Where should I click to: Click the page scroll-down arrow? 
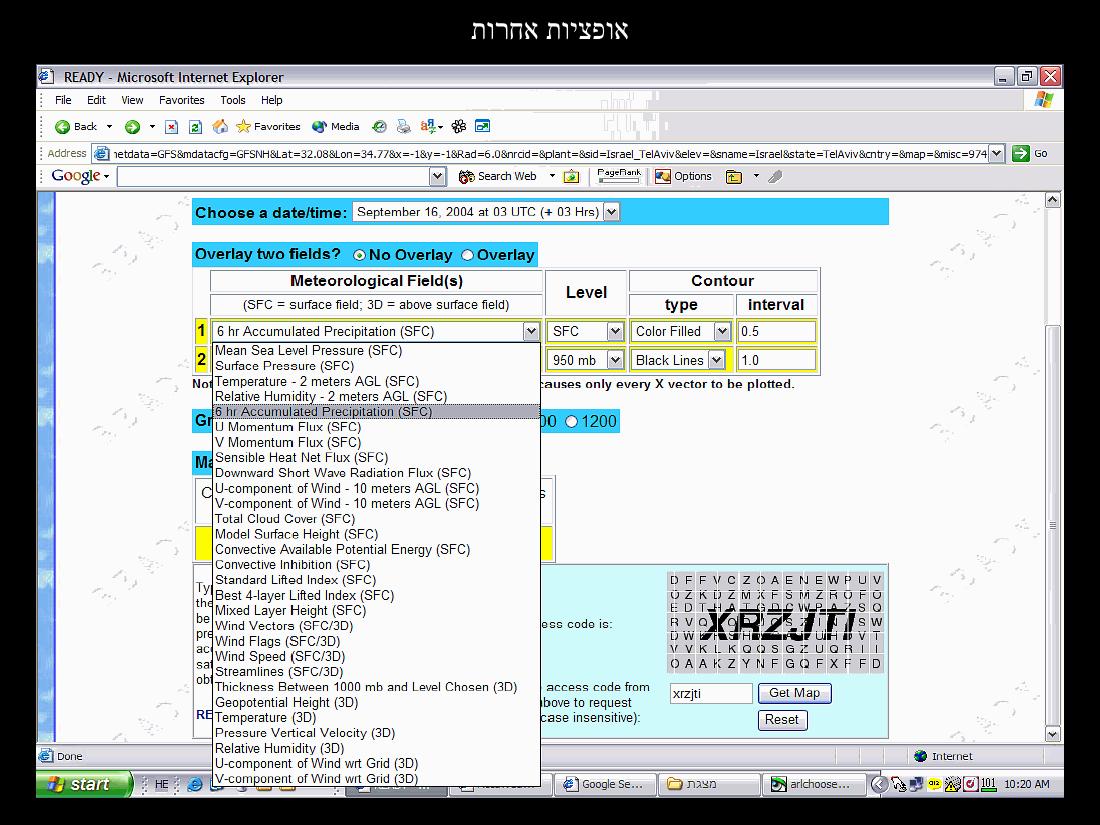click(x=1052, y=735)
